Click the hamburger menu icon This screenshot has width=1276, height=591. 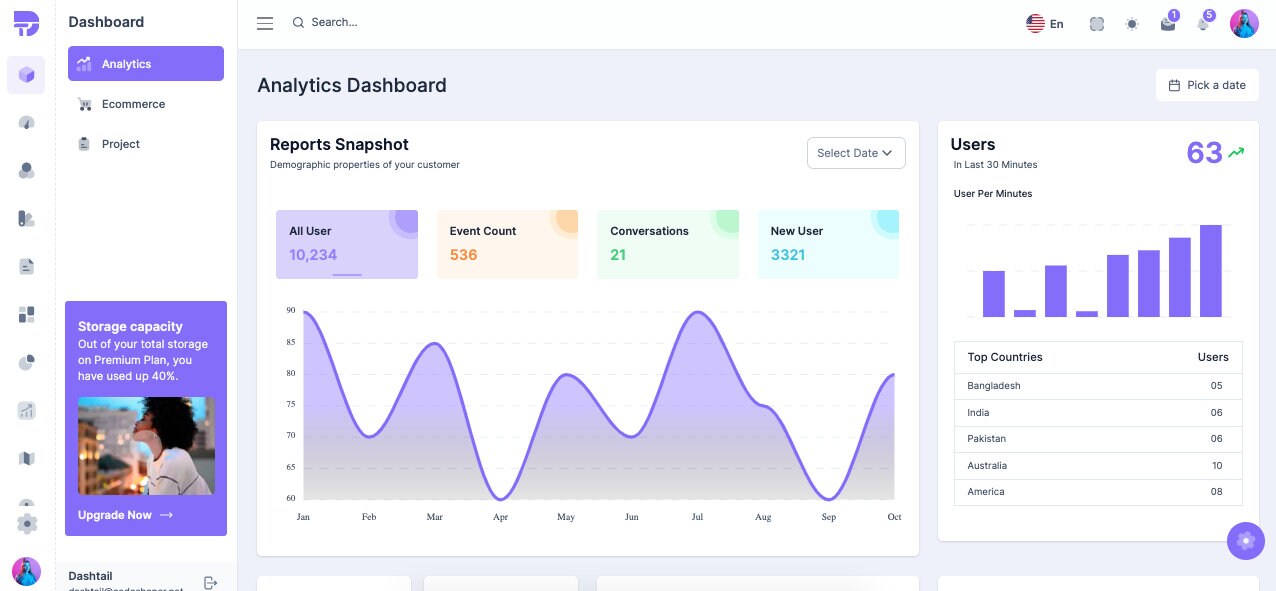265,23
